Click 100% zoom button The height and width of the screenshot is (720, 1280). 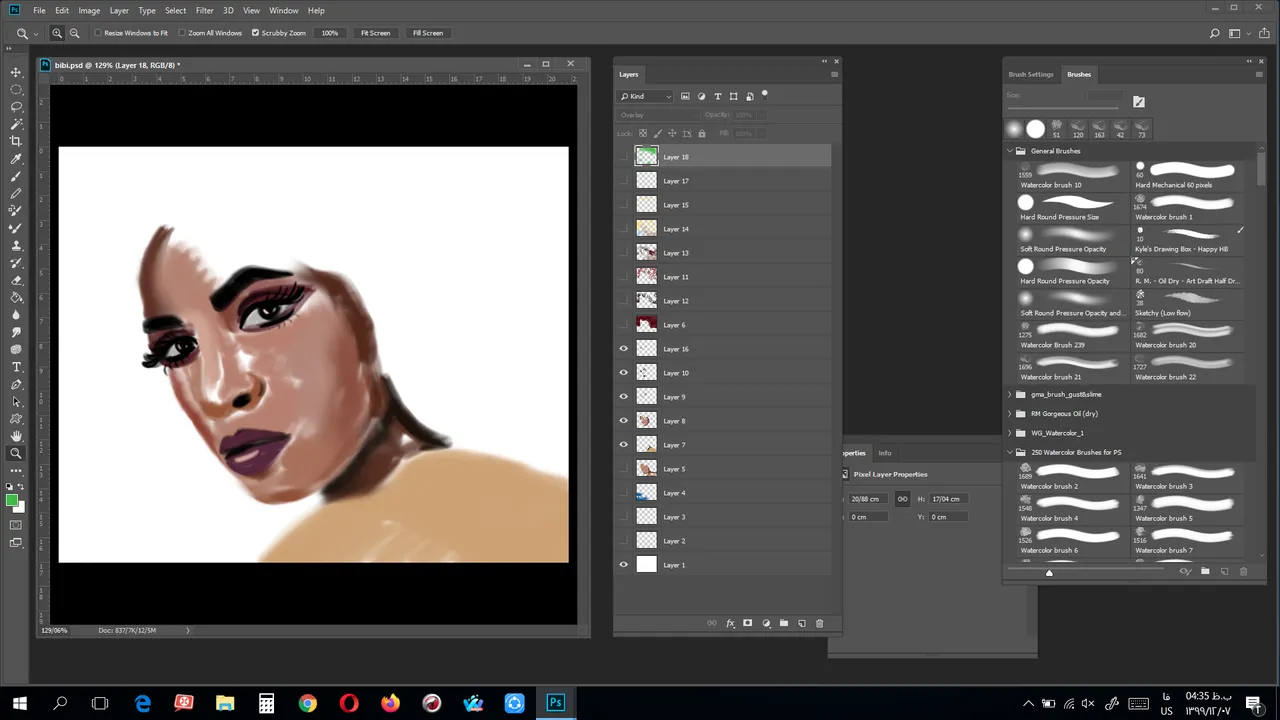329,33
